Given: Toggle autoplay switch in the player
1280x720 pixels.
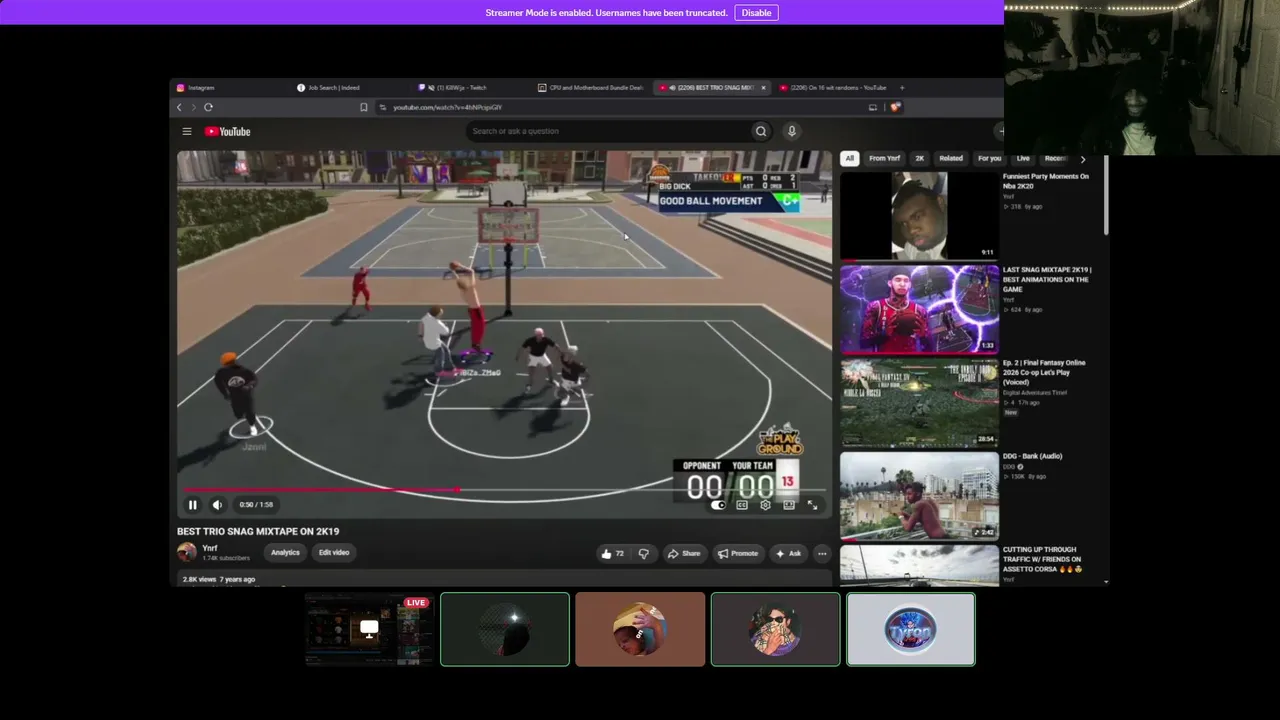Looking at the screenshot, I should (718, 505).
